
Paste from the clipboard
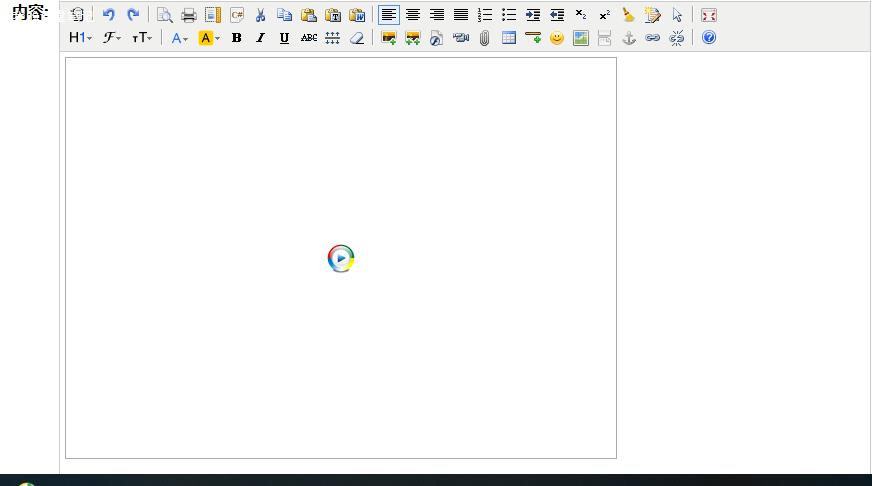[309, 15]
